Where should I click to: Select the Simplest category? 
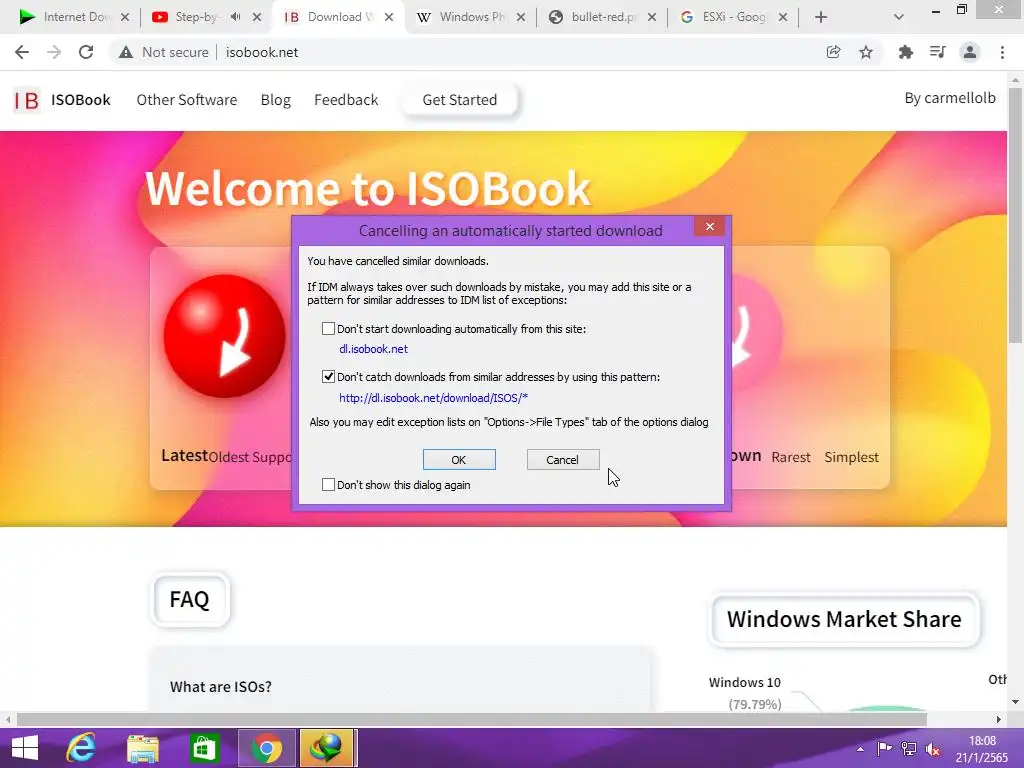tap(852, 457)
